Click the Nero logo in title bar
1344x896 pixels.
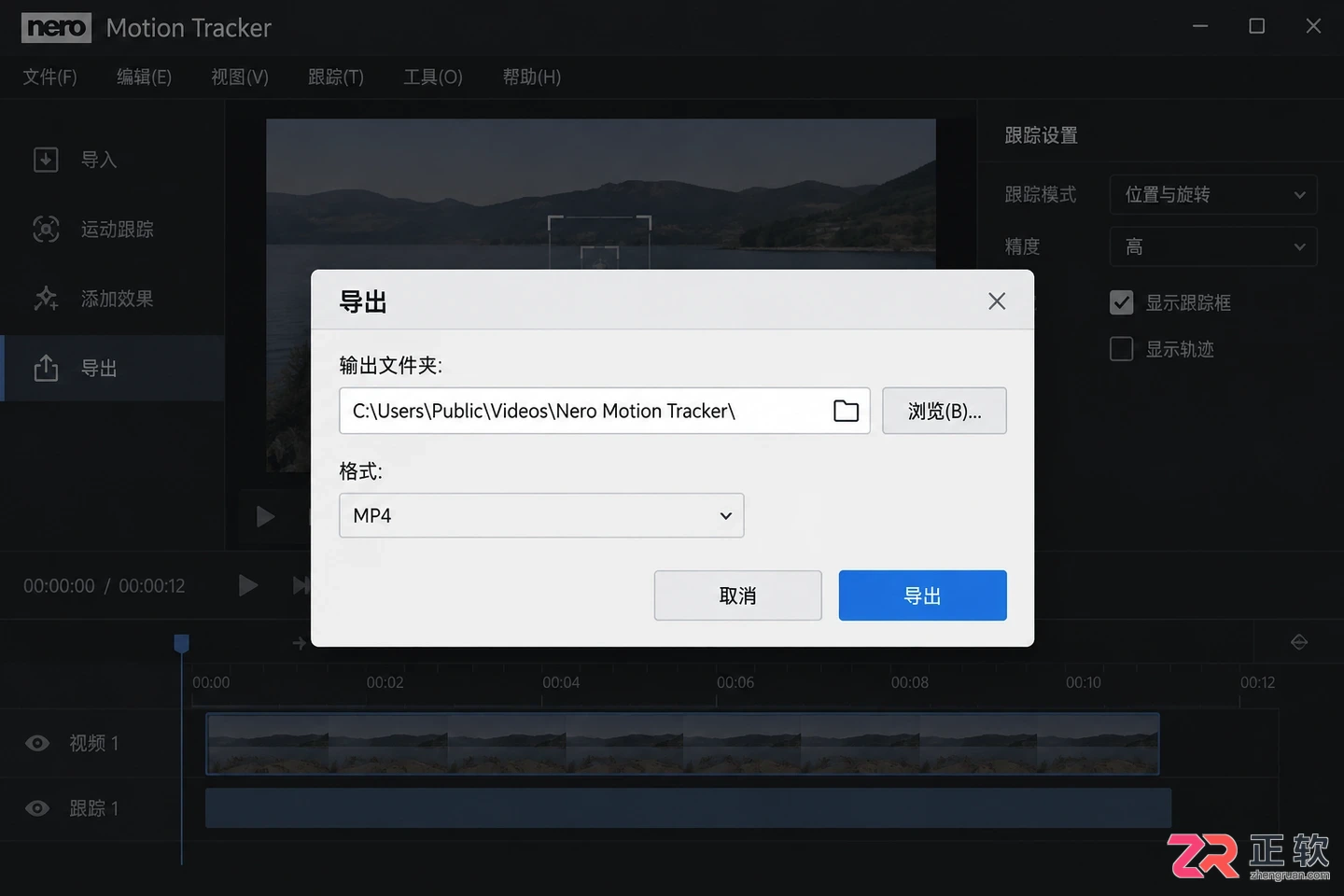pos(56,28)
